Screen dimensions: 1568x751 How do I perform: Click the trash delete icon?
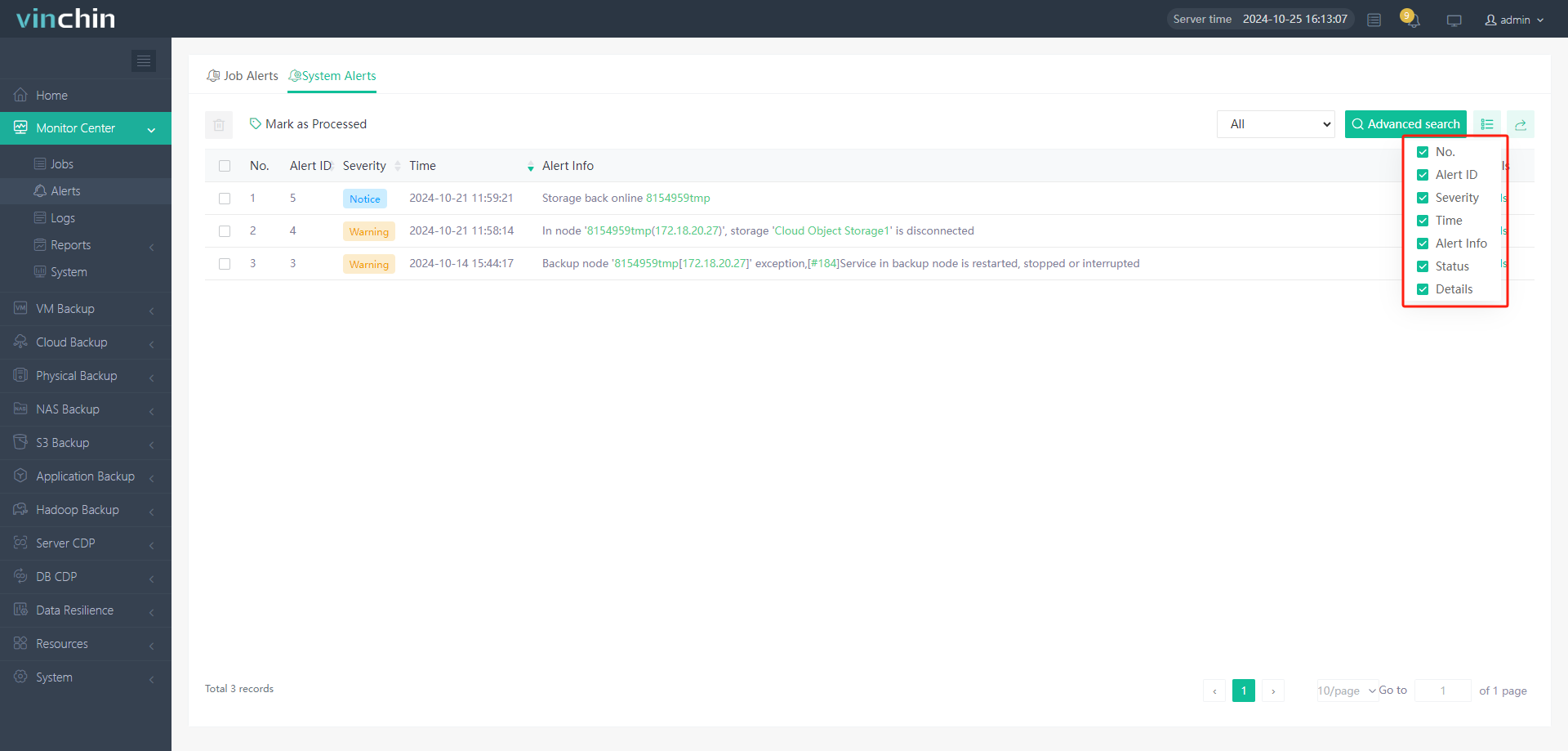click(219, 125)
